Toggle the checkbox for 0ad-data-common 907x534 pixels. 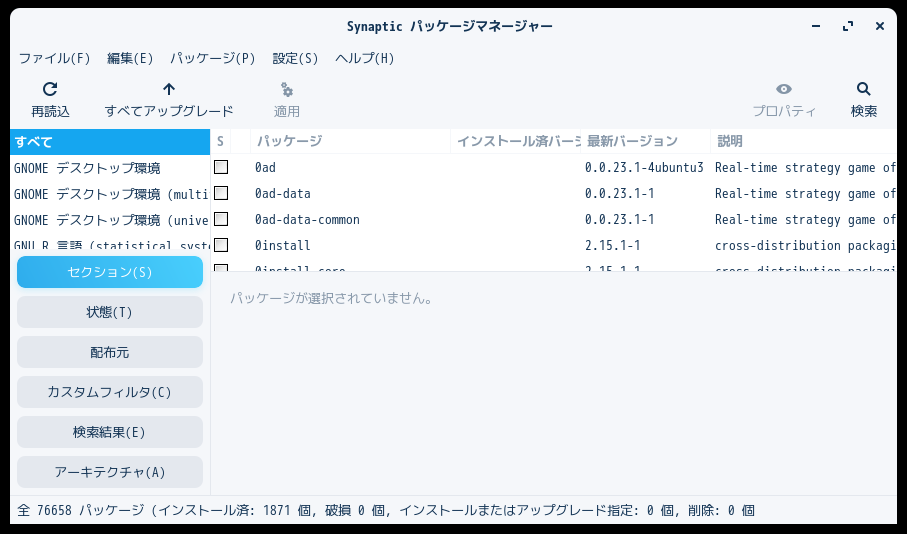[x=221, y=219]
